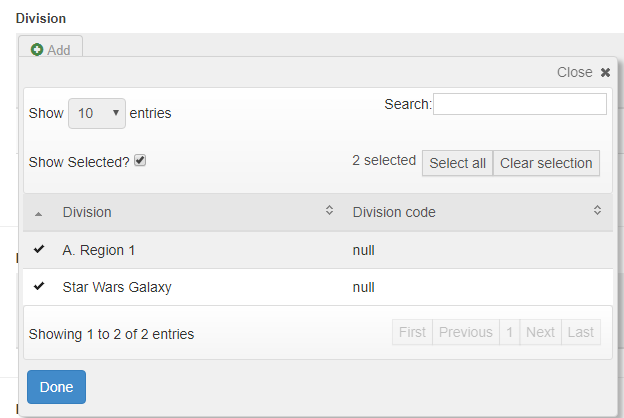Click into the Search field
The height and width of the screenshot is (418, 624).
point(519,104)
